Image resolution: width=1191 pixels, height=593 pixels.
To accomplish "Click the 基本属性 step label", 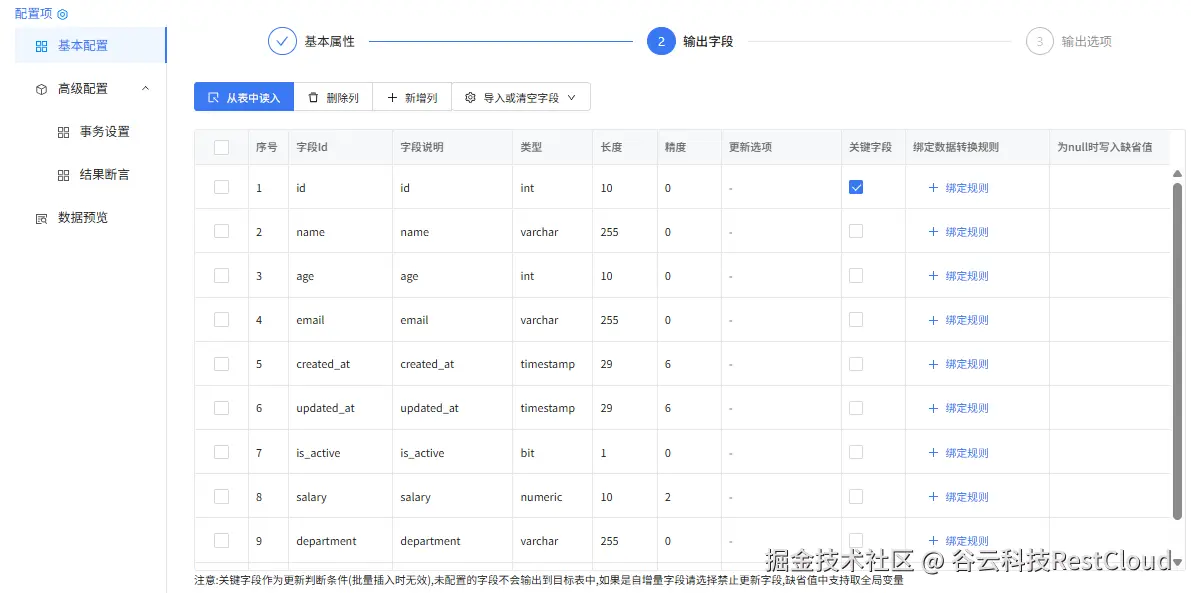I will pos(330,42).
